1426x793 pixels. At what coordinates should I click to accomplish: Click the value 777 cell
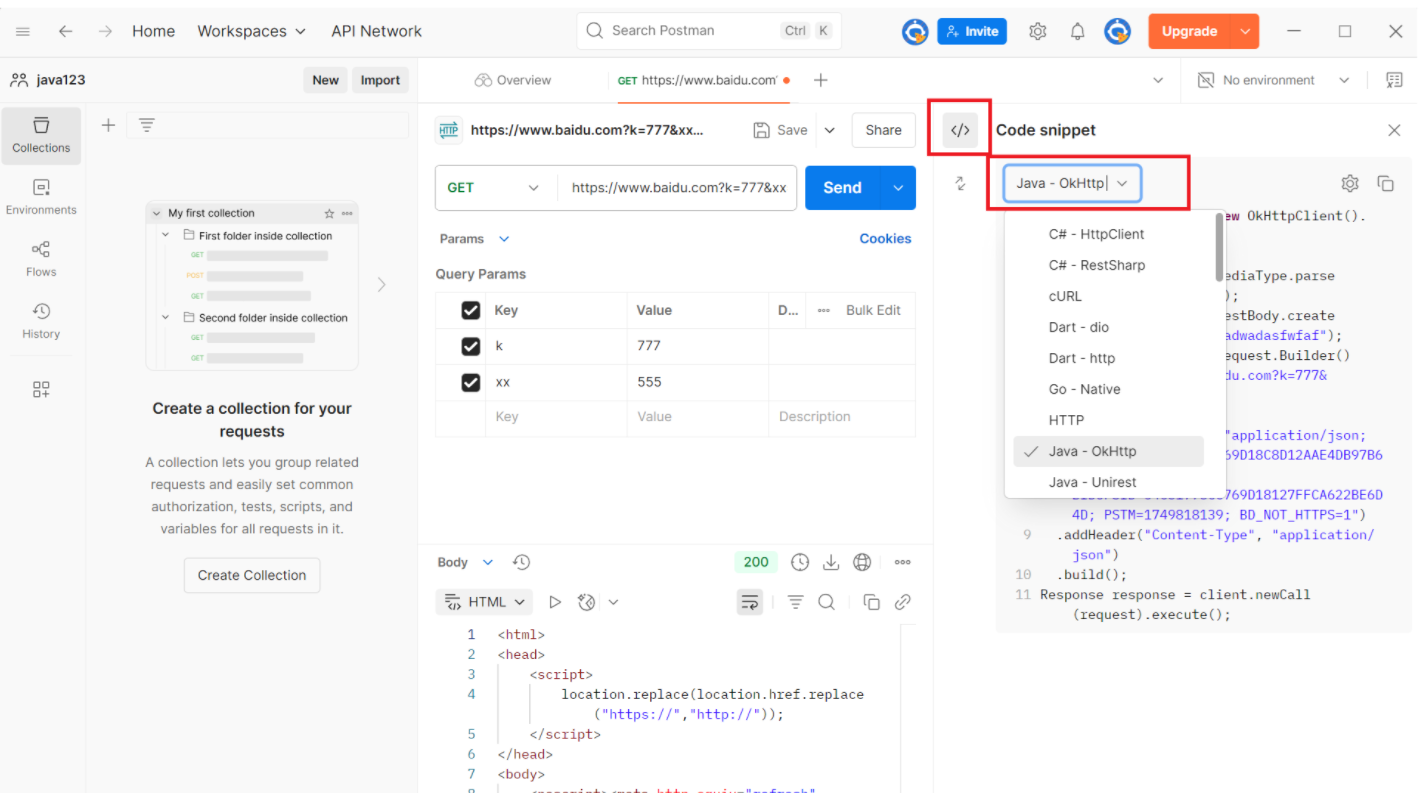[x=697, y=346]
